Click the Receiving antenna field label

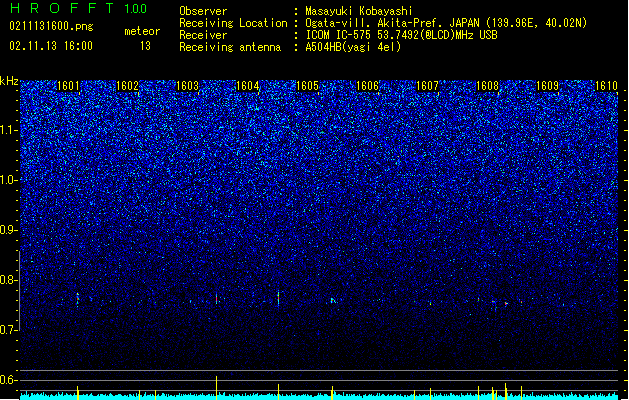coord(230,47)
